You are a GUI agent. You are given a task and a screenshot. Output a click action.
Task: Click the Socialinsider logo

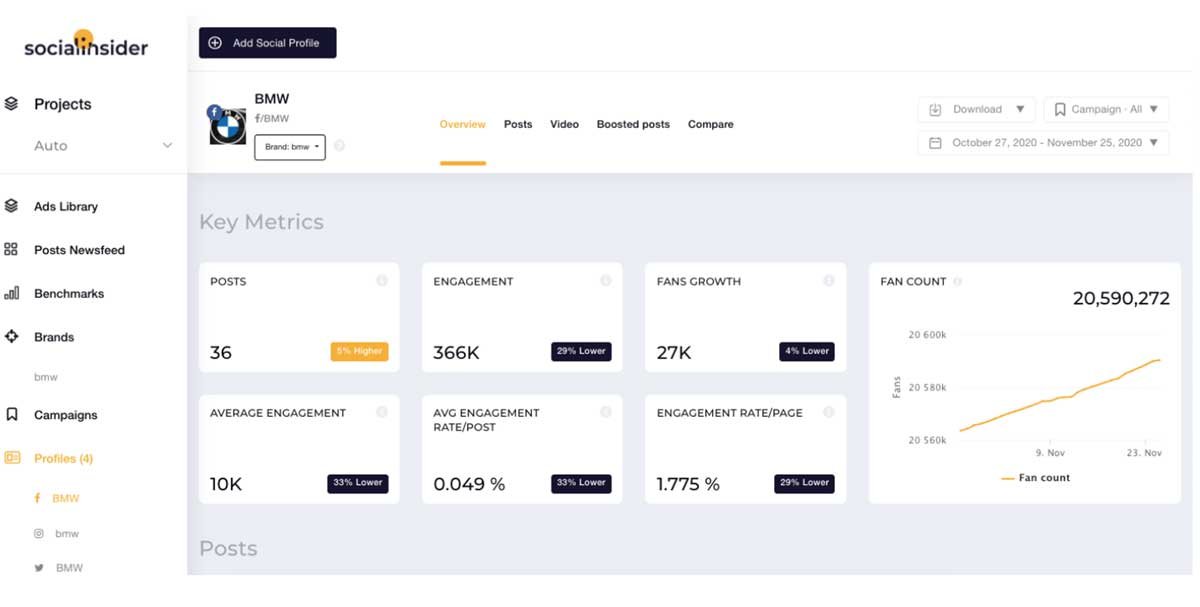86,44
